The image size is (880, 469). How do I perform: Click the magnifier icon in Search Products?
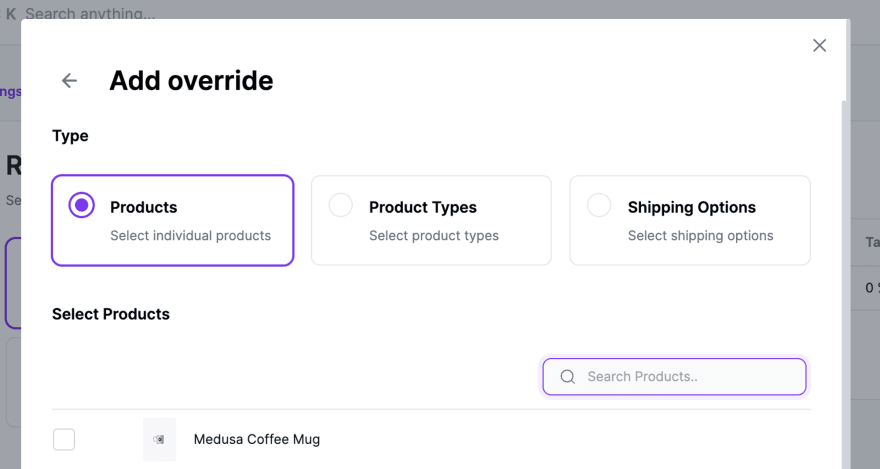pos(567,376)
